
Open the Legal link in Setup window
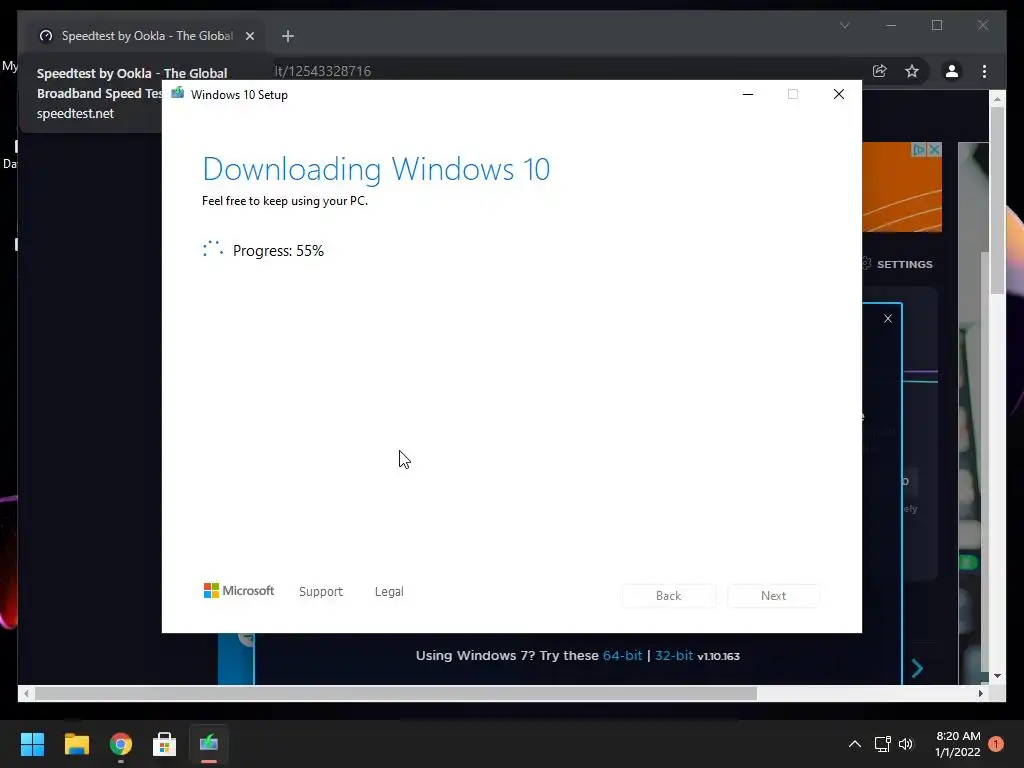[389, 591]
